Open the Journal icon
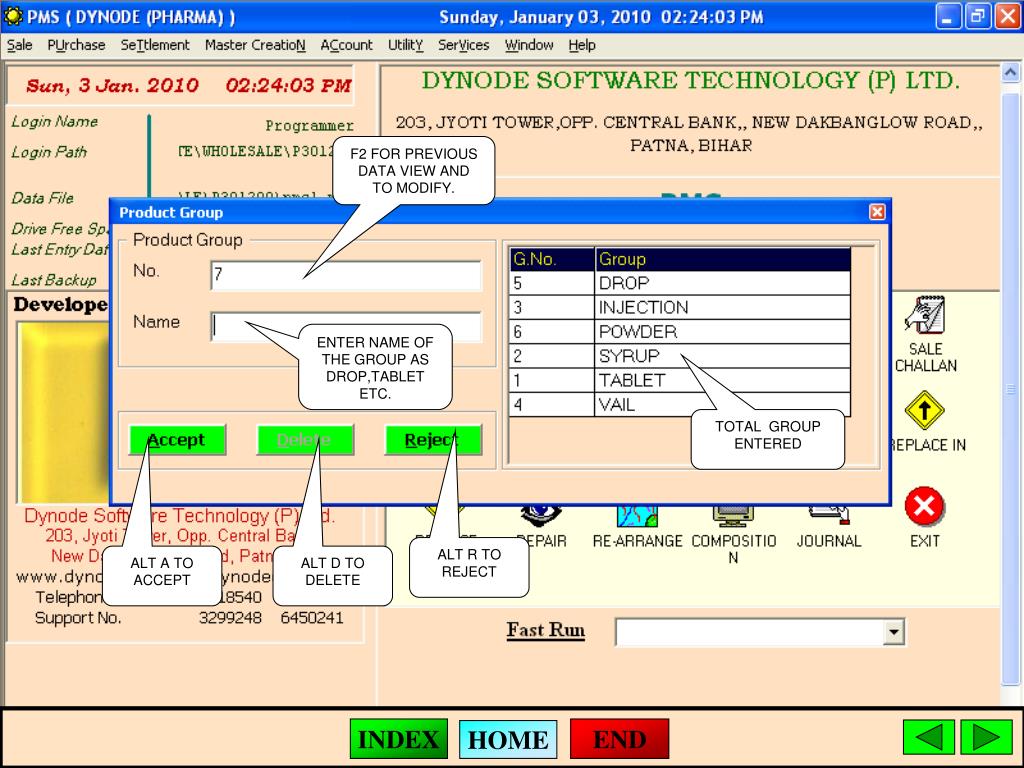Screen dimensions: 1024x768 [829, 515]
